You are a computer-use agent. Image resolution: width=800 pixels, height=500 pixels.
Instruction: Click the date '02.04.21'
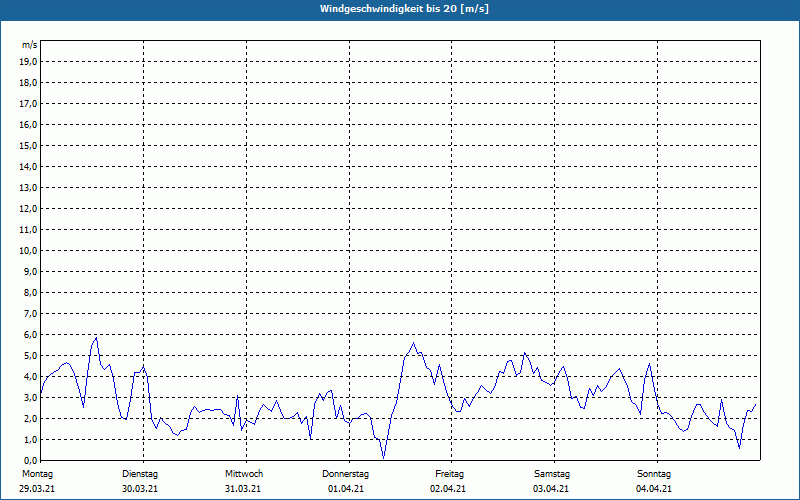pos(448,489)
